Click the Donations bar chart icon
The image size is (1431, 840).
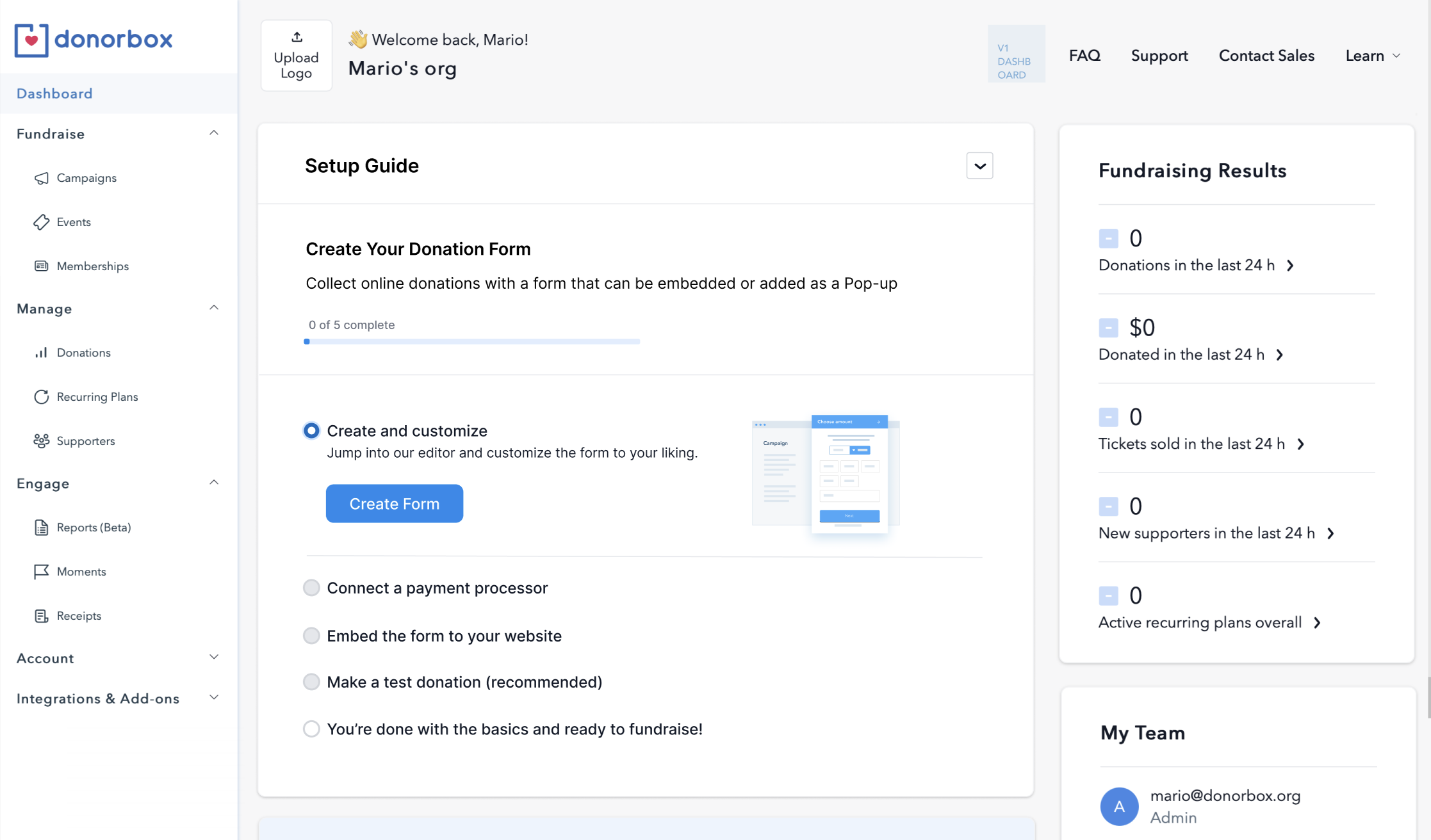point(42,353)
